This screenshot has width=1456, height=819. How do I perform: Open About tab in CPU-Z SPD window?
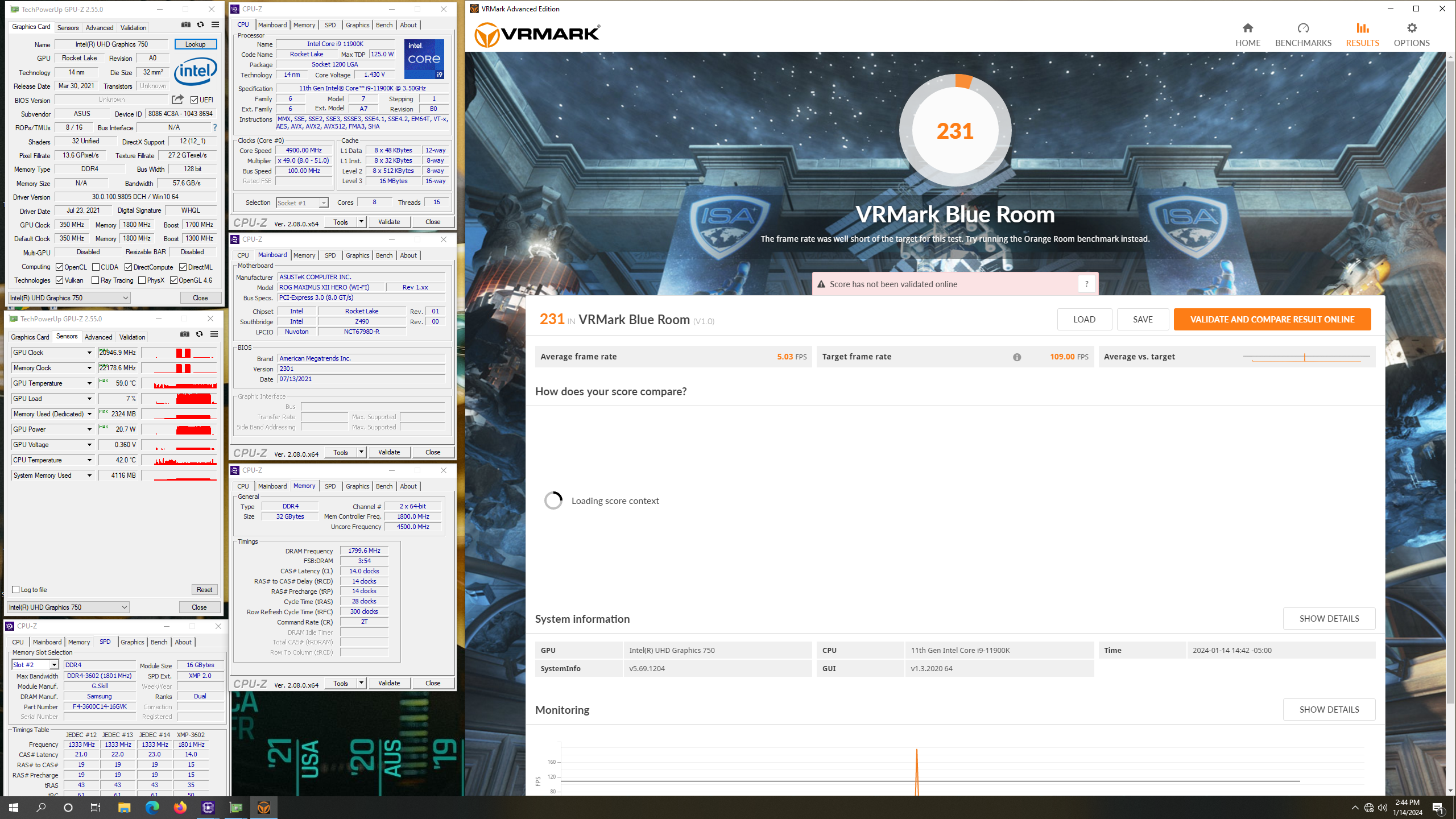coord(183,642)
